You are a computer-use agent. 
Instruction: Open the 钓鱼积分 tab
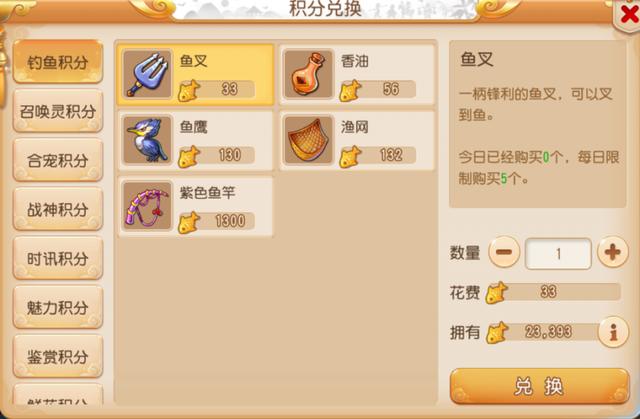point(58,62)
